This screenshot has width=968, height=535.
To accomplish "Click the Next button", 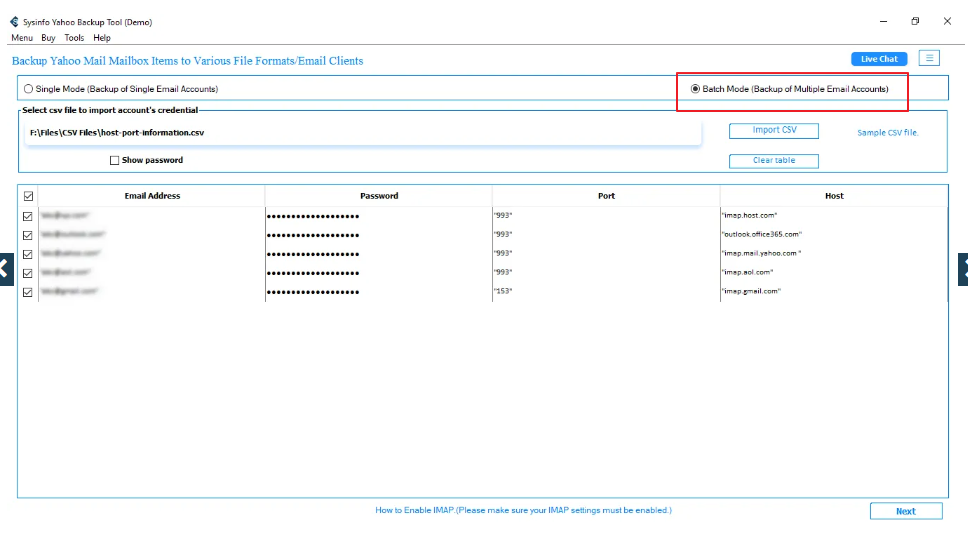I will point(906,511).
